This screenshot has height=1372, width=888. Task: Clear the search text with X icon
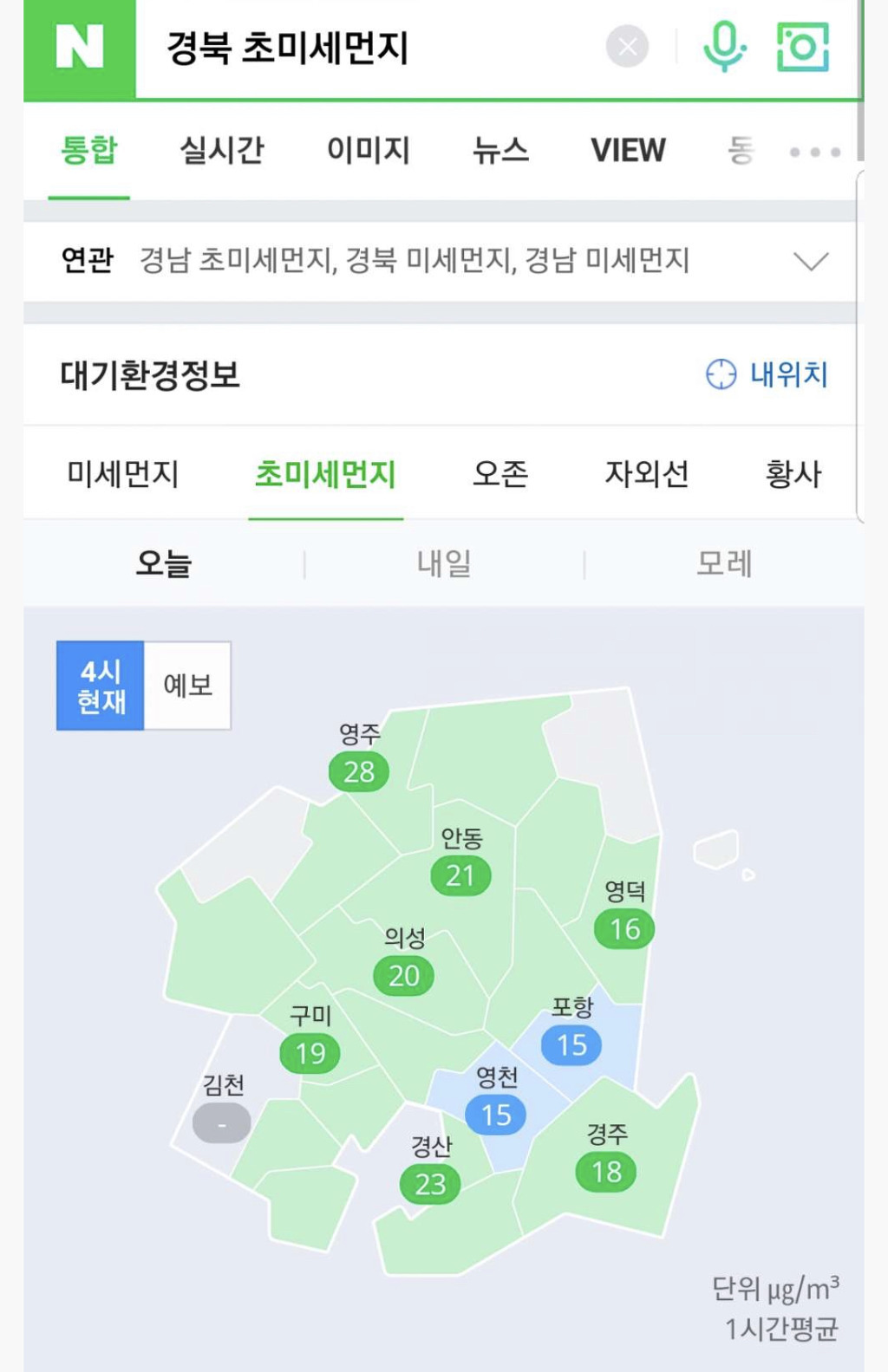(x=627, y=47)
